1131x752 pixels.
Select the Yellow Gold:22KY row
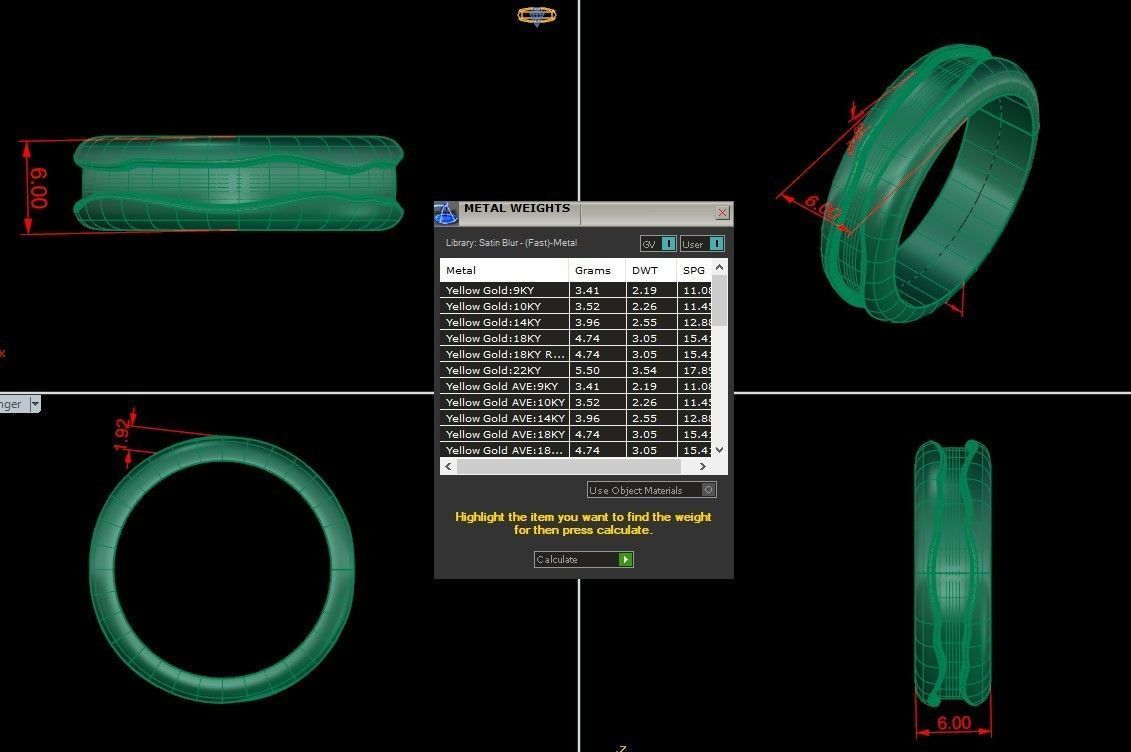pyautogui.click(x=576, y=370)
